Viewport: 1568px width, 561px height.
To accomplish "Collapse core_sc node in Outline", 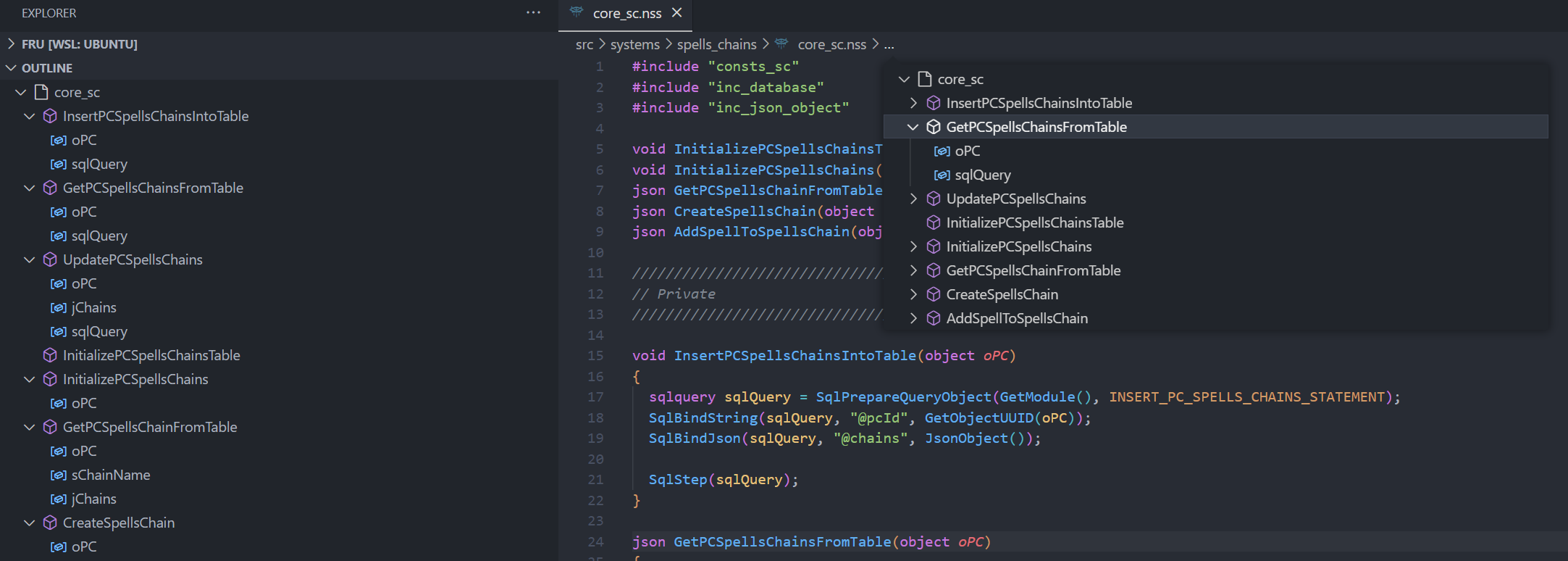I will click(x=21, y=92).
